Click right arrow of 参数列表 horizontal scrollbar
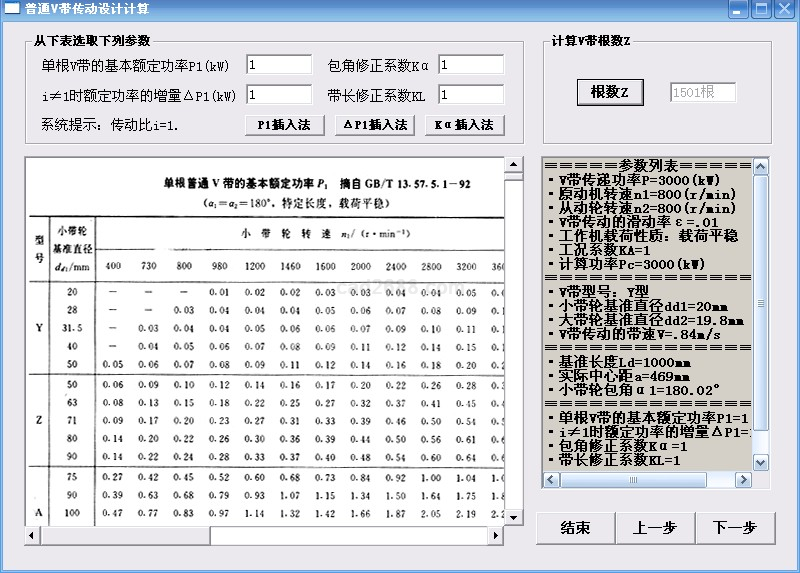This screenshot has height=573, width=800. click(x=741, y=480)
